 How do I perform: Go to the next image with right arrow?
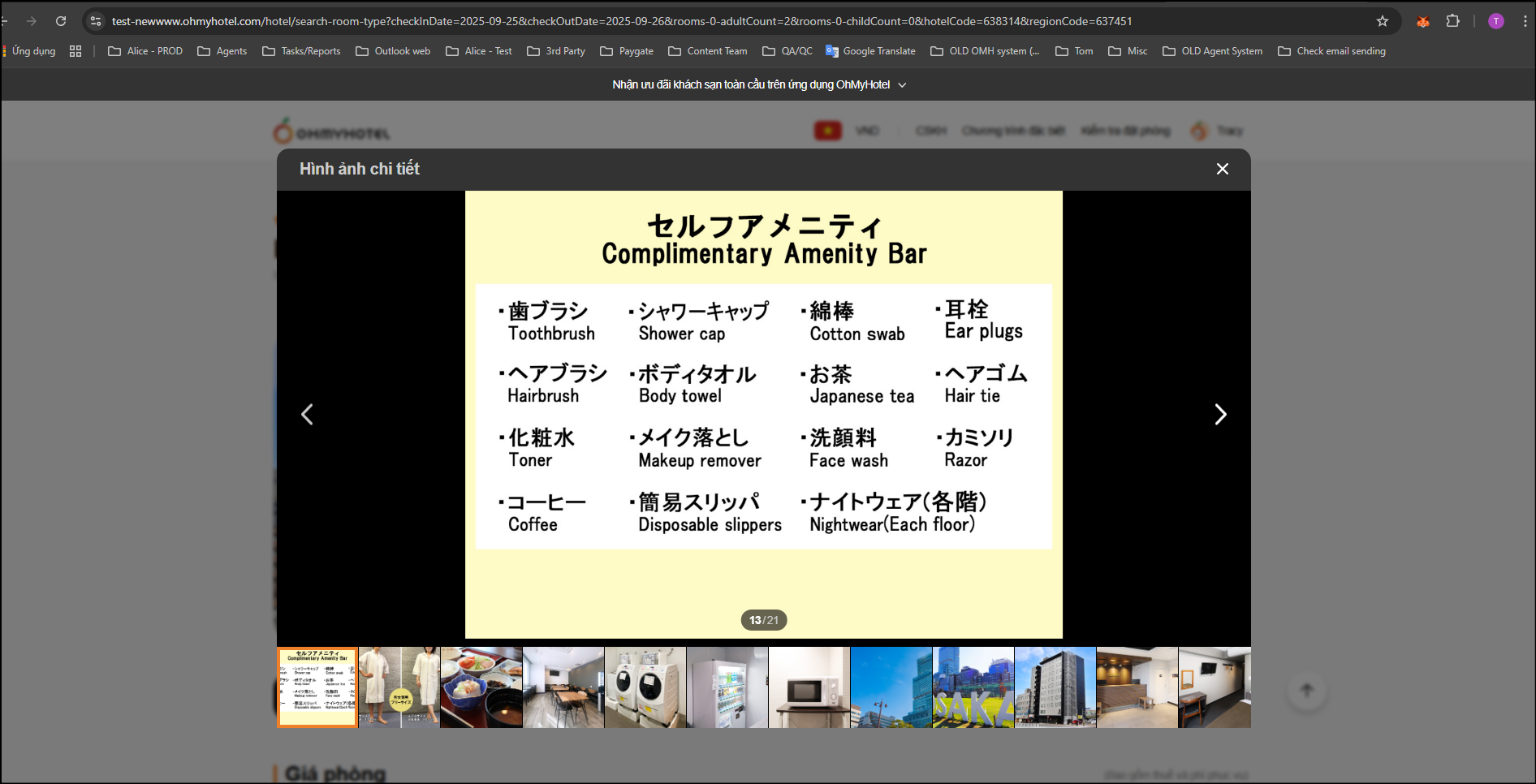pos(1219,415)
